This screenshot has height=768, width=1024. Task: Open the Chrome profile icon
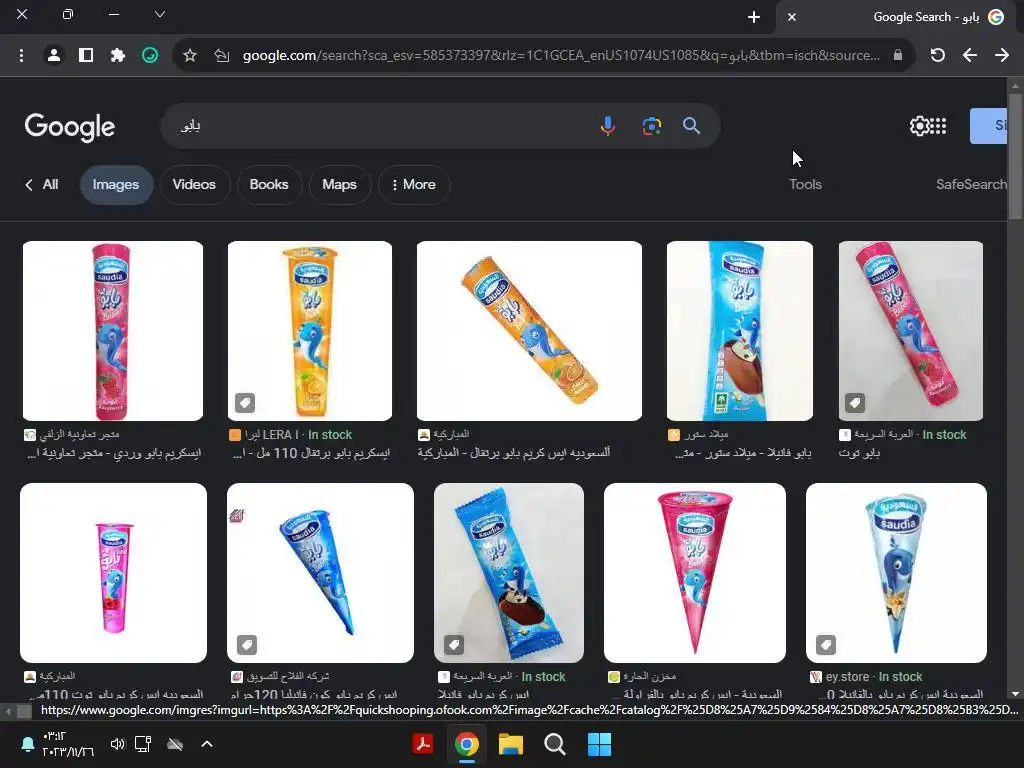point(54,56)
